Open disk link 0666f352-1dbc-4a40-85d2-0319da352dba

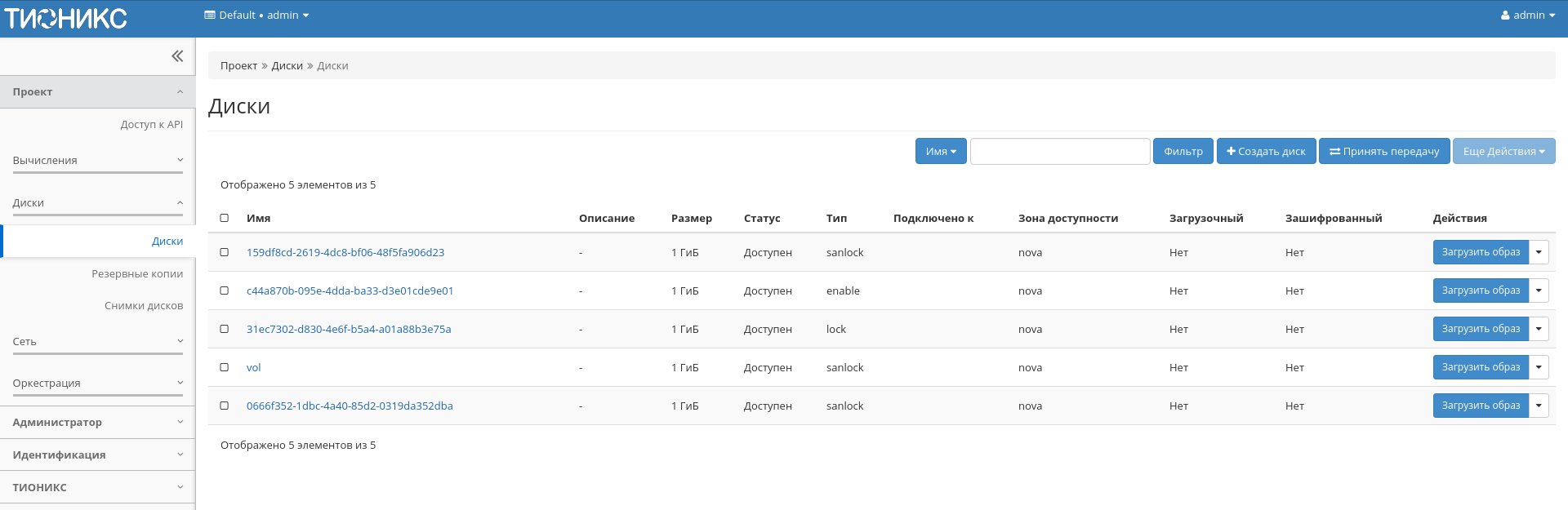350,406
